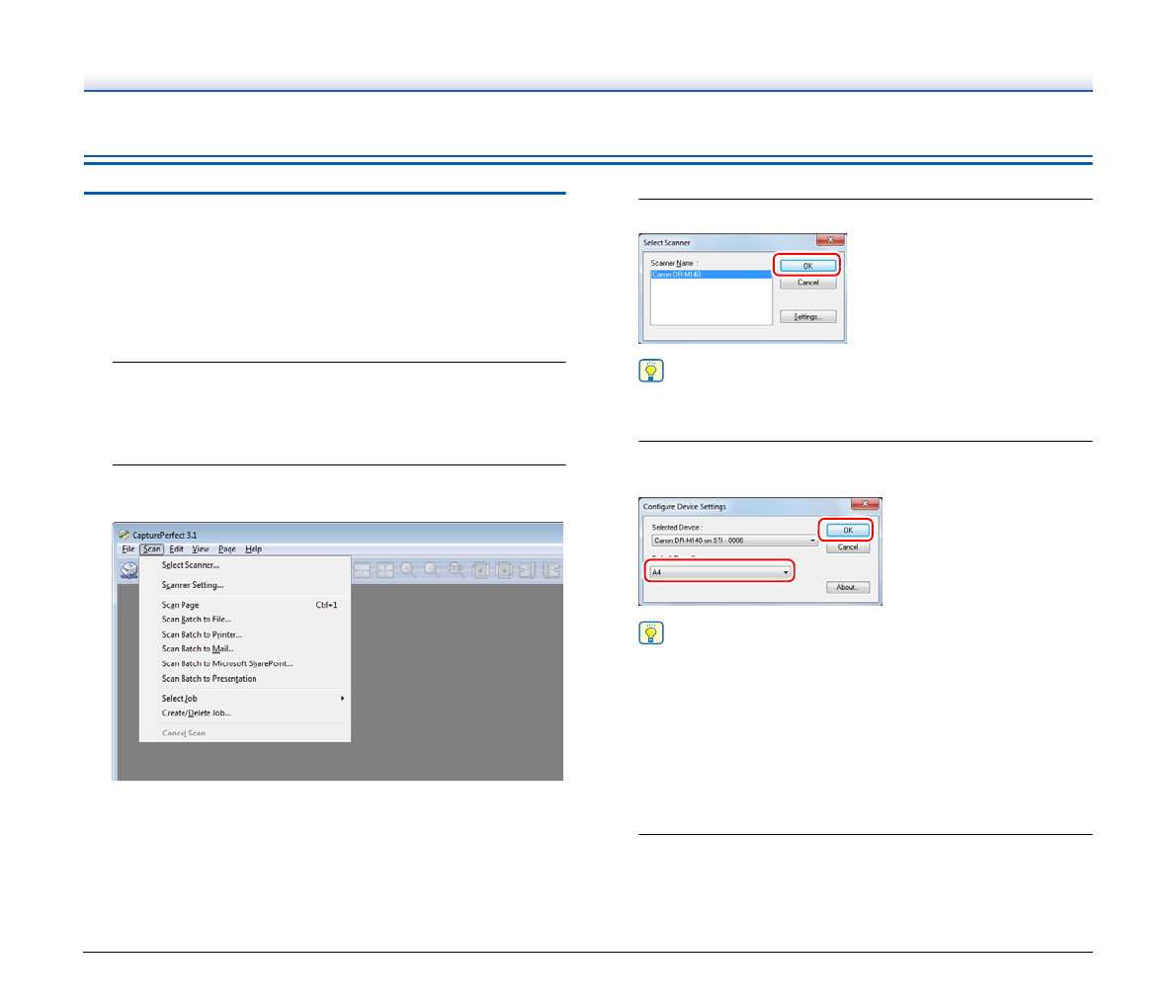Click the zoom out magnifier toolbar icon
Image resolution: width=1176 pixels, height=1008 pixels.
click(x=432, y=570)
